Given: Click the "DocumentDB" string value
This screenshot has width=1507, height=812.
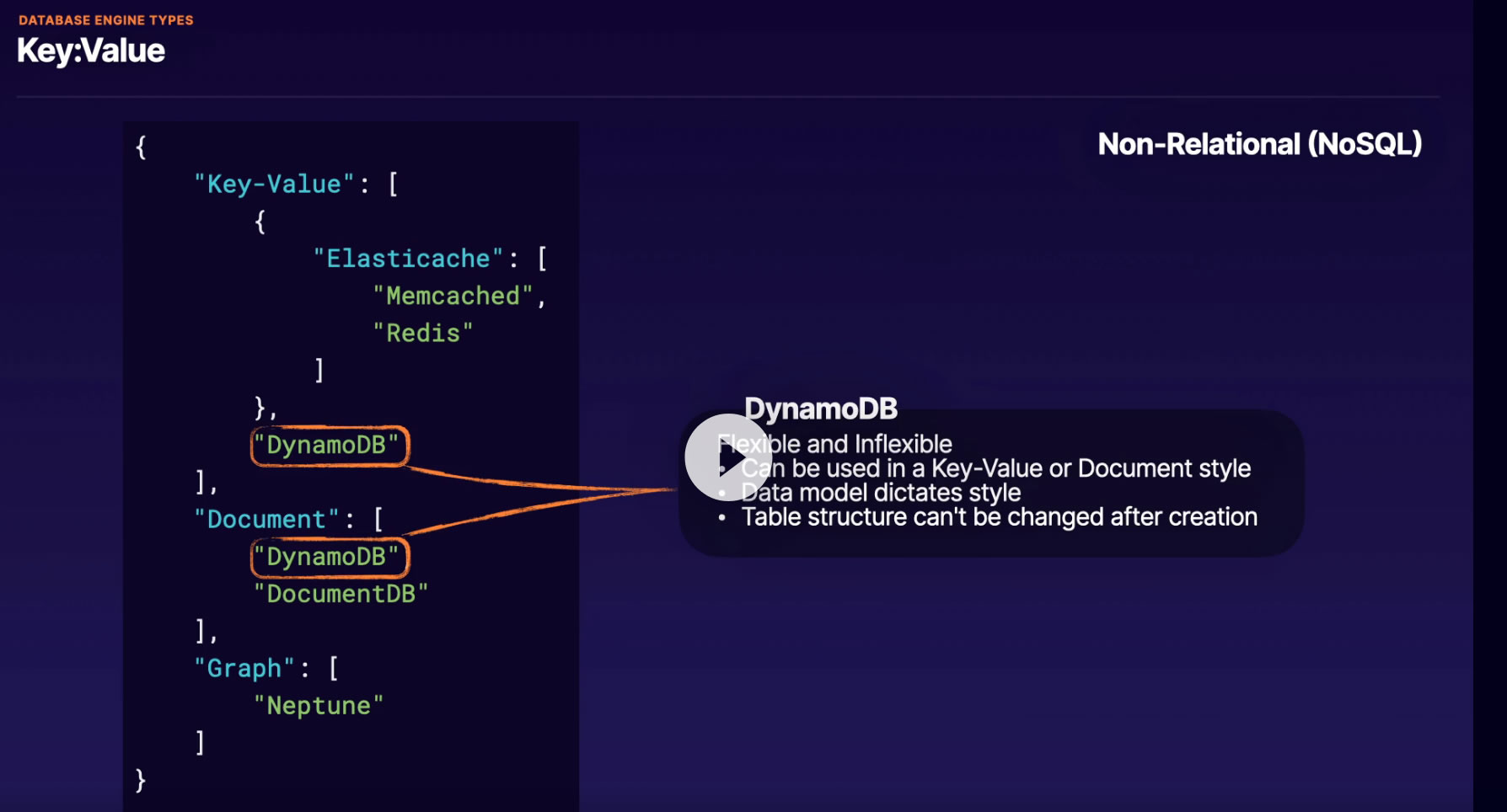Looking at the screenshot, I should click(x=341, y=594).
